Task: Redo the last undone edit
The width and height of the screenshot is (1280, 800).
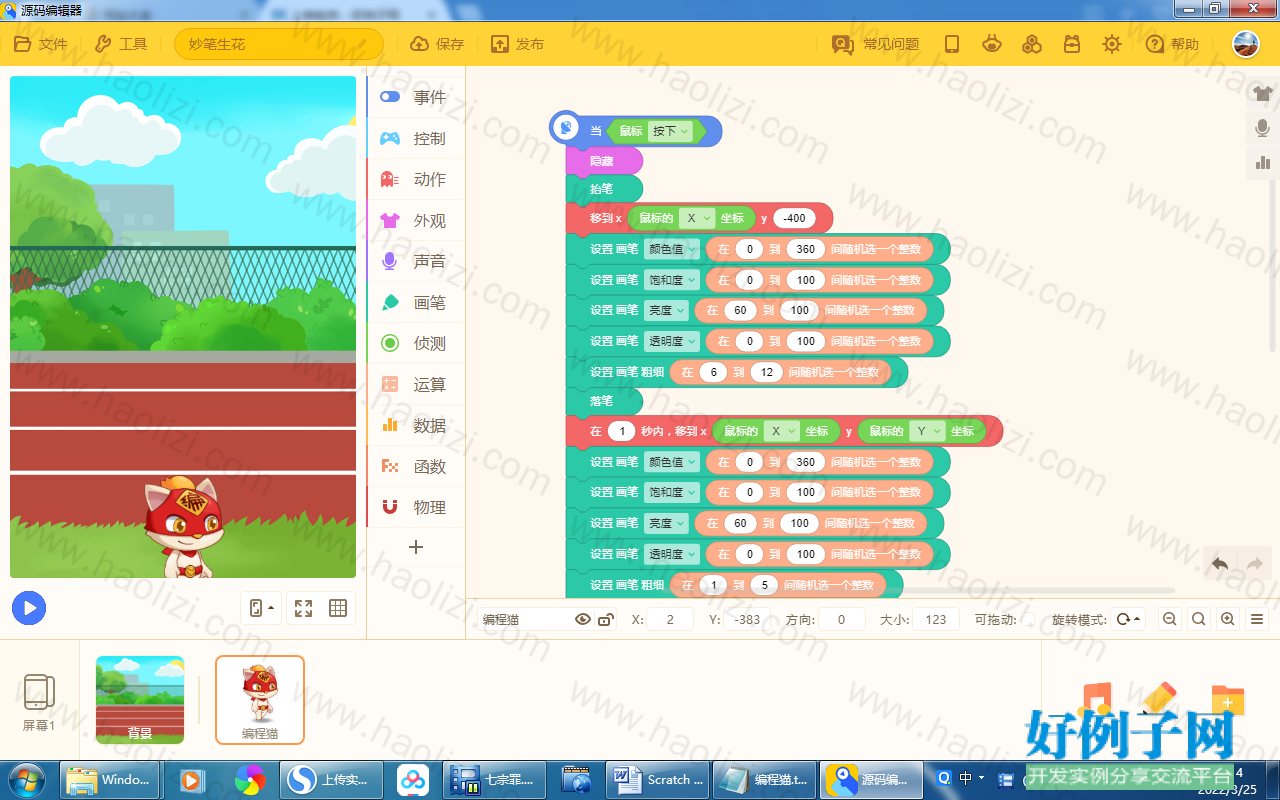Action: [x=1254, y=564]
